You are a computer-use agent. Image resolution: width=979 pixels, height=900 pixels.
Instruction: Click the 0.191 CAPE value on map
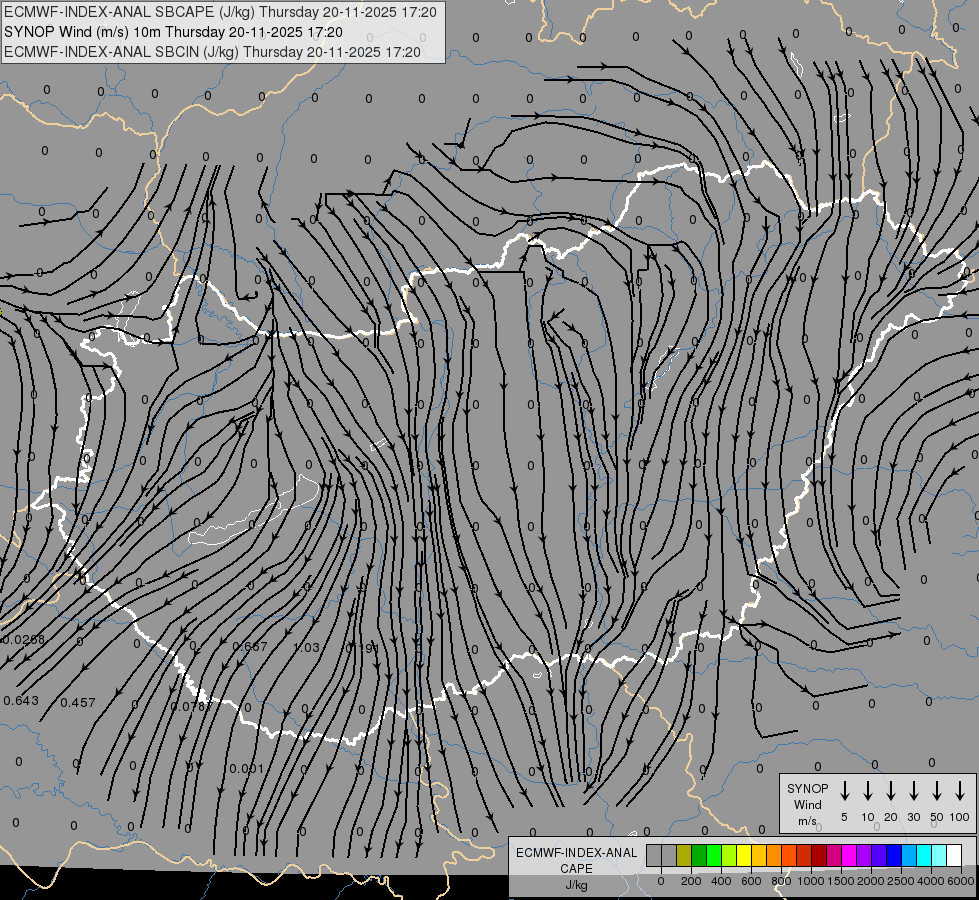click(x=362, y=648)
